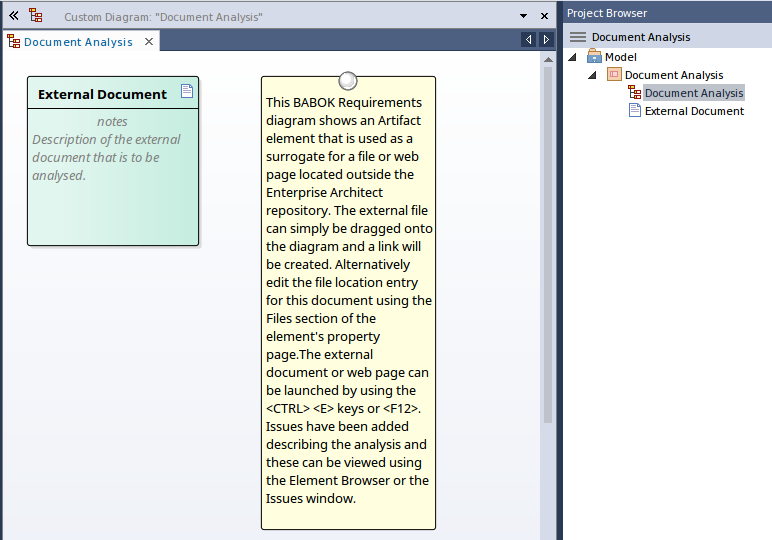
Task: Collapse the Model tree node
Action: pos(573,57)
